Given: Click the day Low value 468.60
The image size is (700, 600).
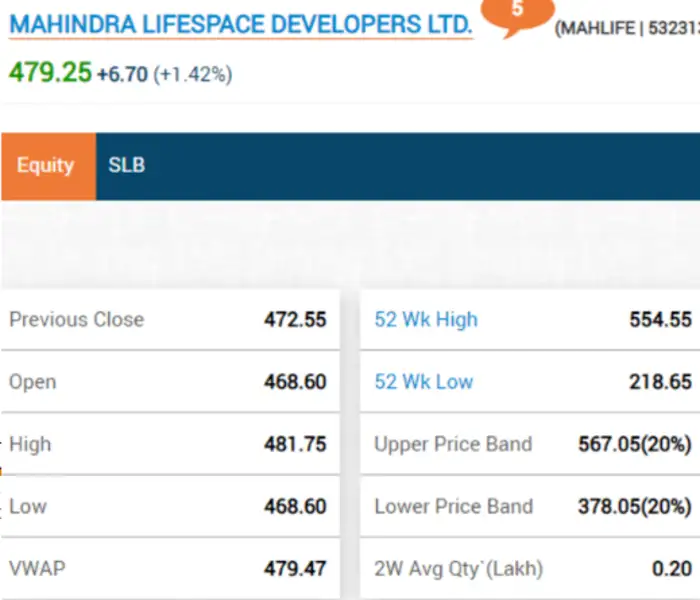Looking at the screenshot, I should (x=295, y=506).
